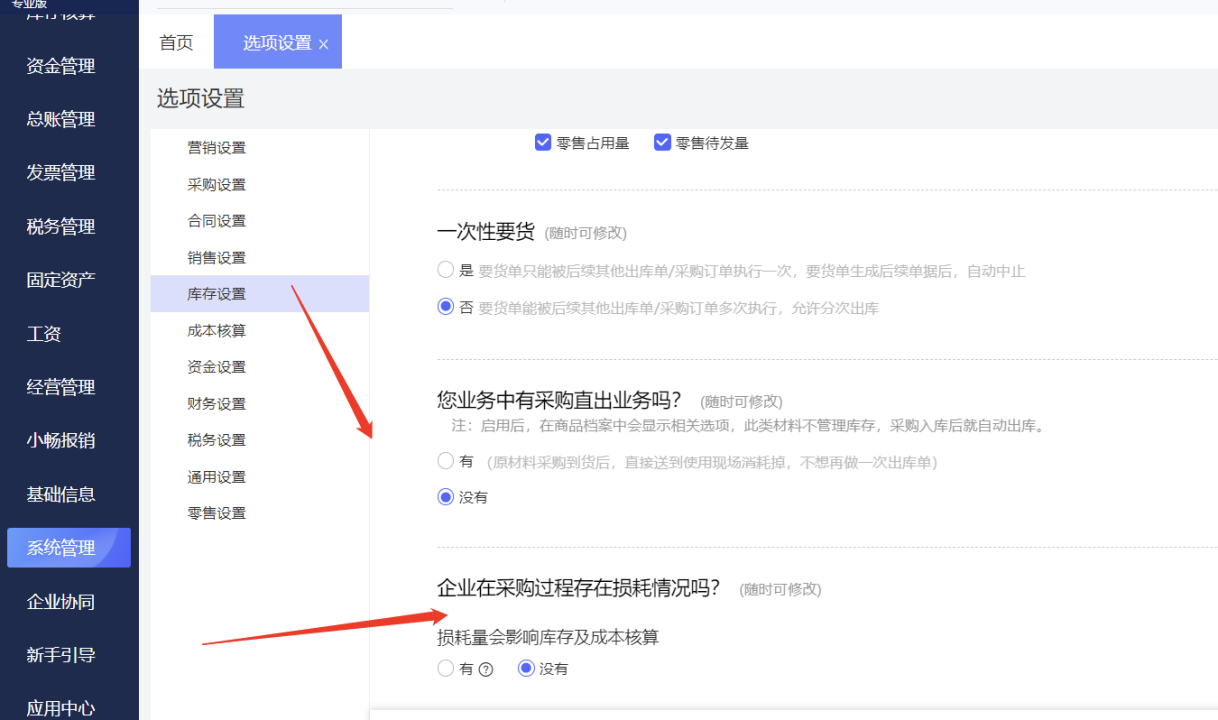This screenshot has height=720, width=1218.
Task: Open 合同设置 in the settings list
Action: (216, 221)
